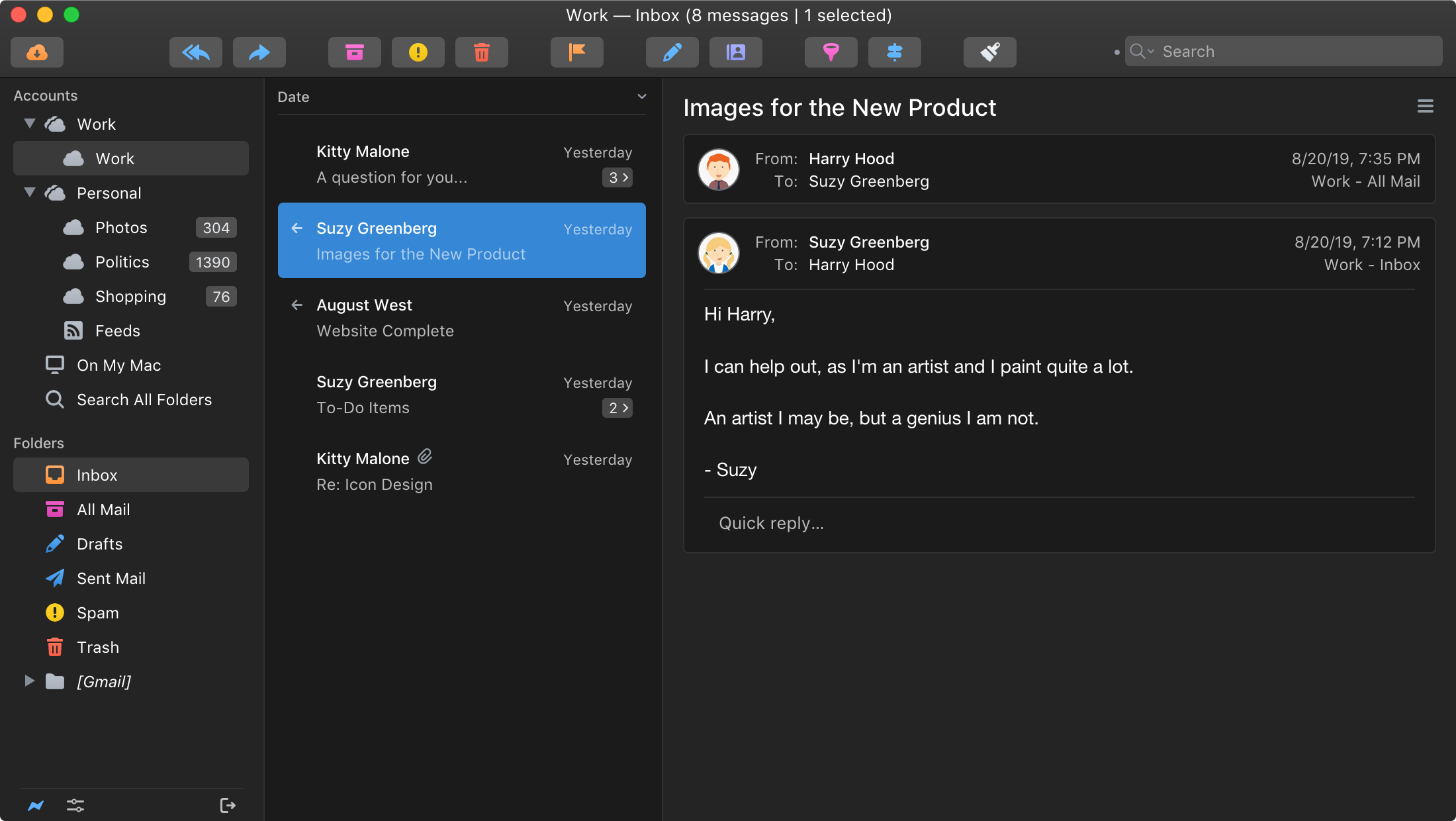Open message options hamburger menu
Viewport: 1456px width, 821px height.
coord(1425,107)
